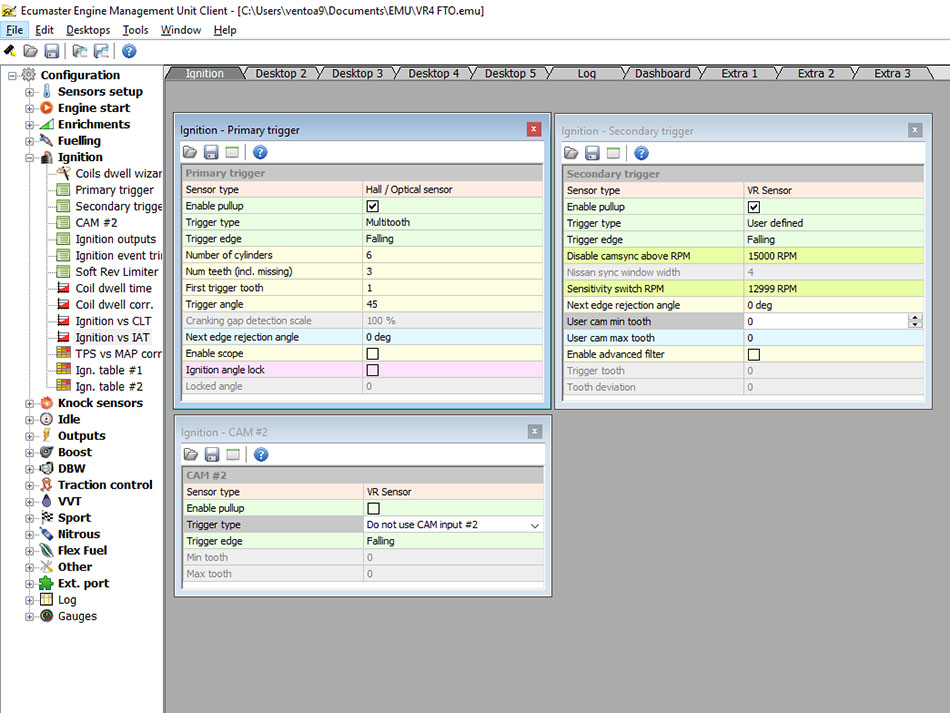Save icon in CAM #2 panel toolbar
The height and width of the screenshot is (713, 950).
click(211, 454)
